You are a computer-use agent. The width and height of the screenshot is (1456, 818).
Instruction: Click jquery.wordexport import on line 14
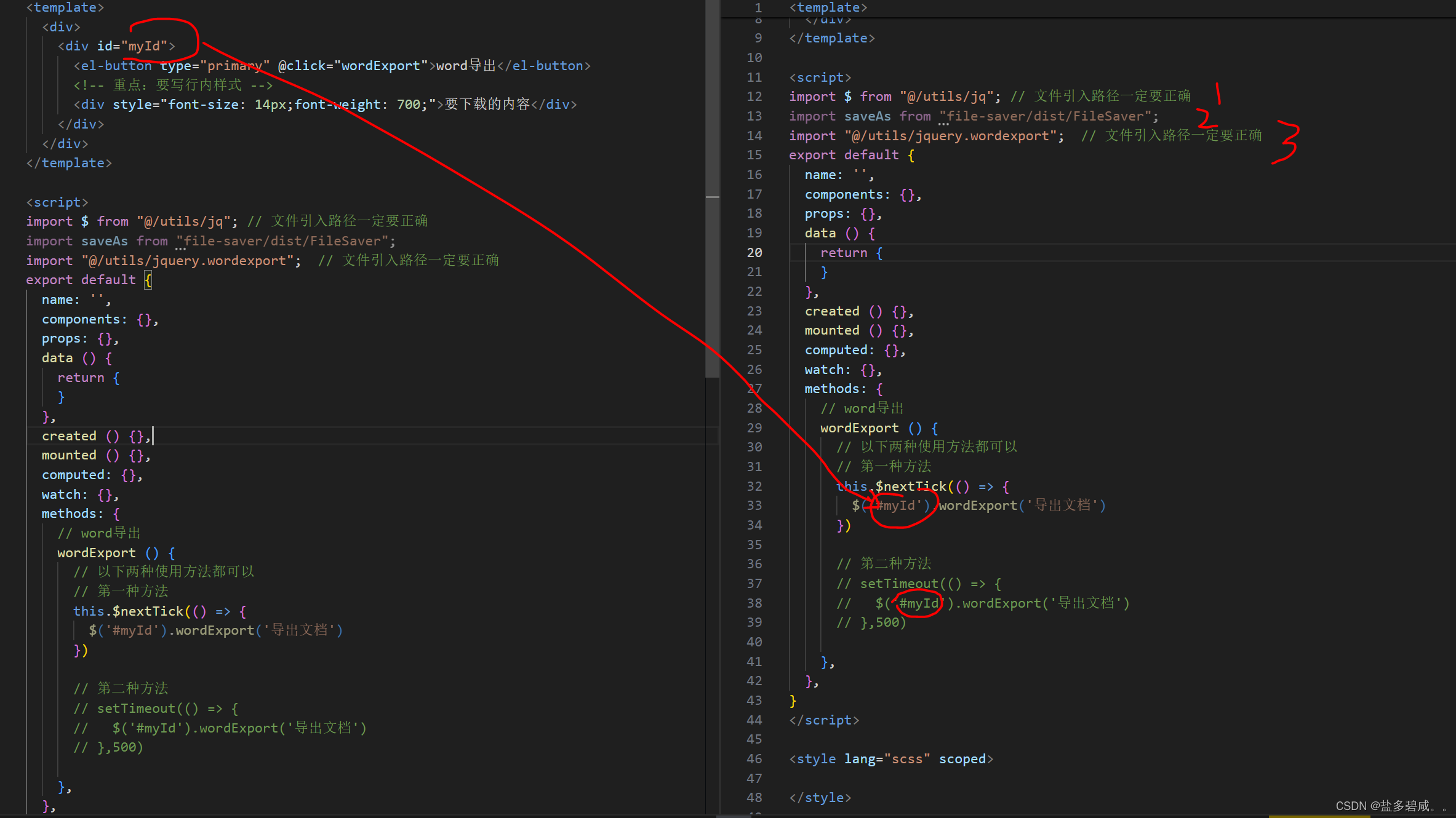coord(927,135)
